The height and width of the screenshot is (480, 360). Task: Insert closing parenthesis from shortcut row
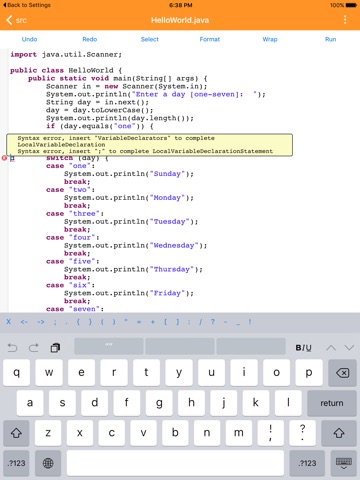click(x=114, y=322)
